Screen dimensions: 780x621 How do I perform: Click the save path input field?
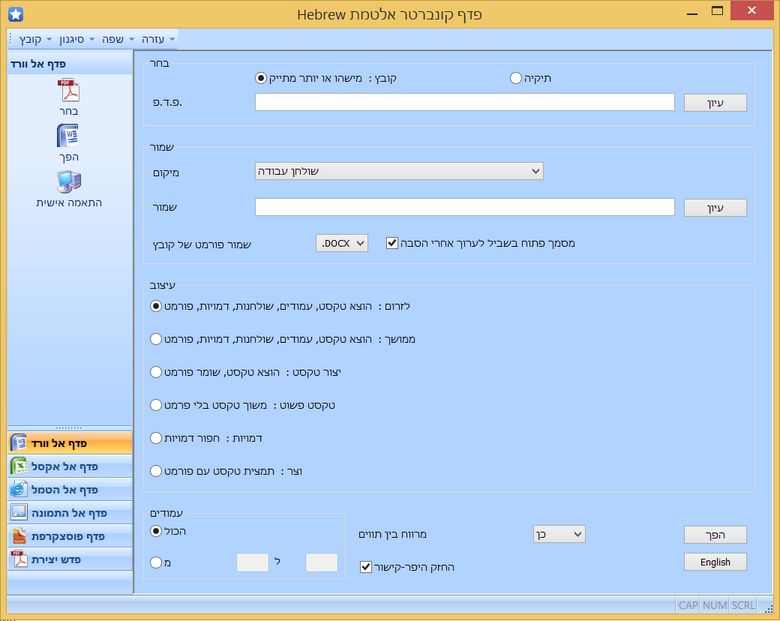465,207
